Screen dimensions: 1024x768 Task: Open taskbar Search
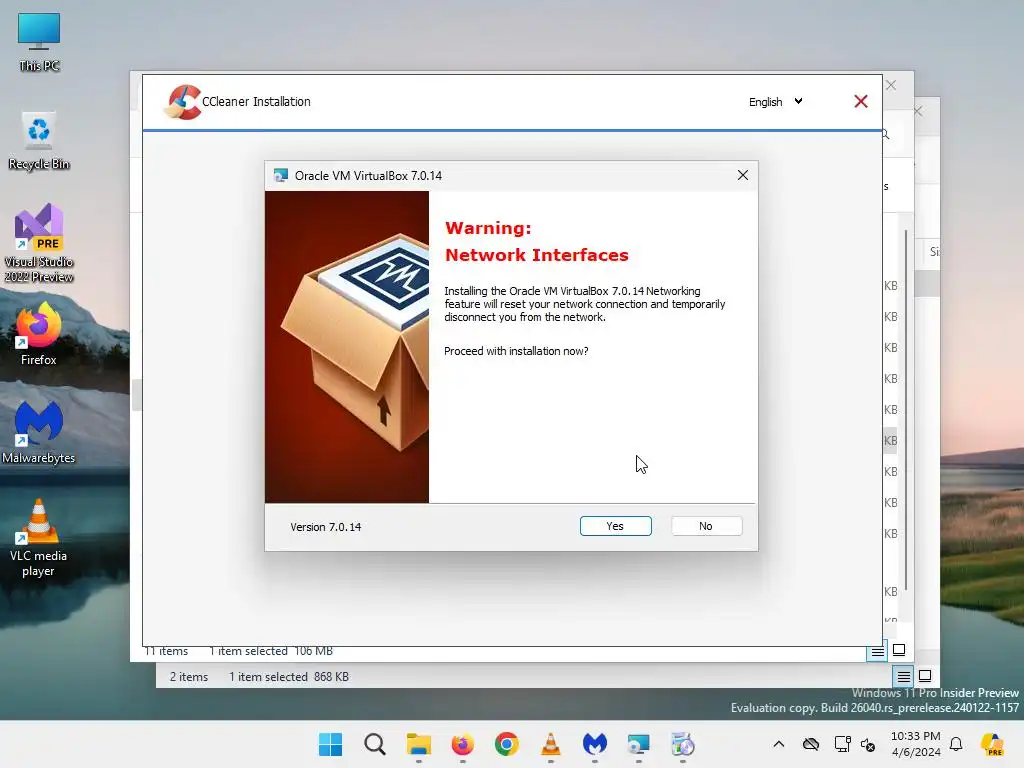pos(375,744)
